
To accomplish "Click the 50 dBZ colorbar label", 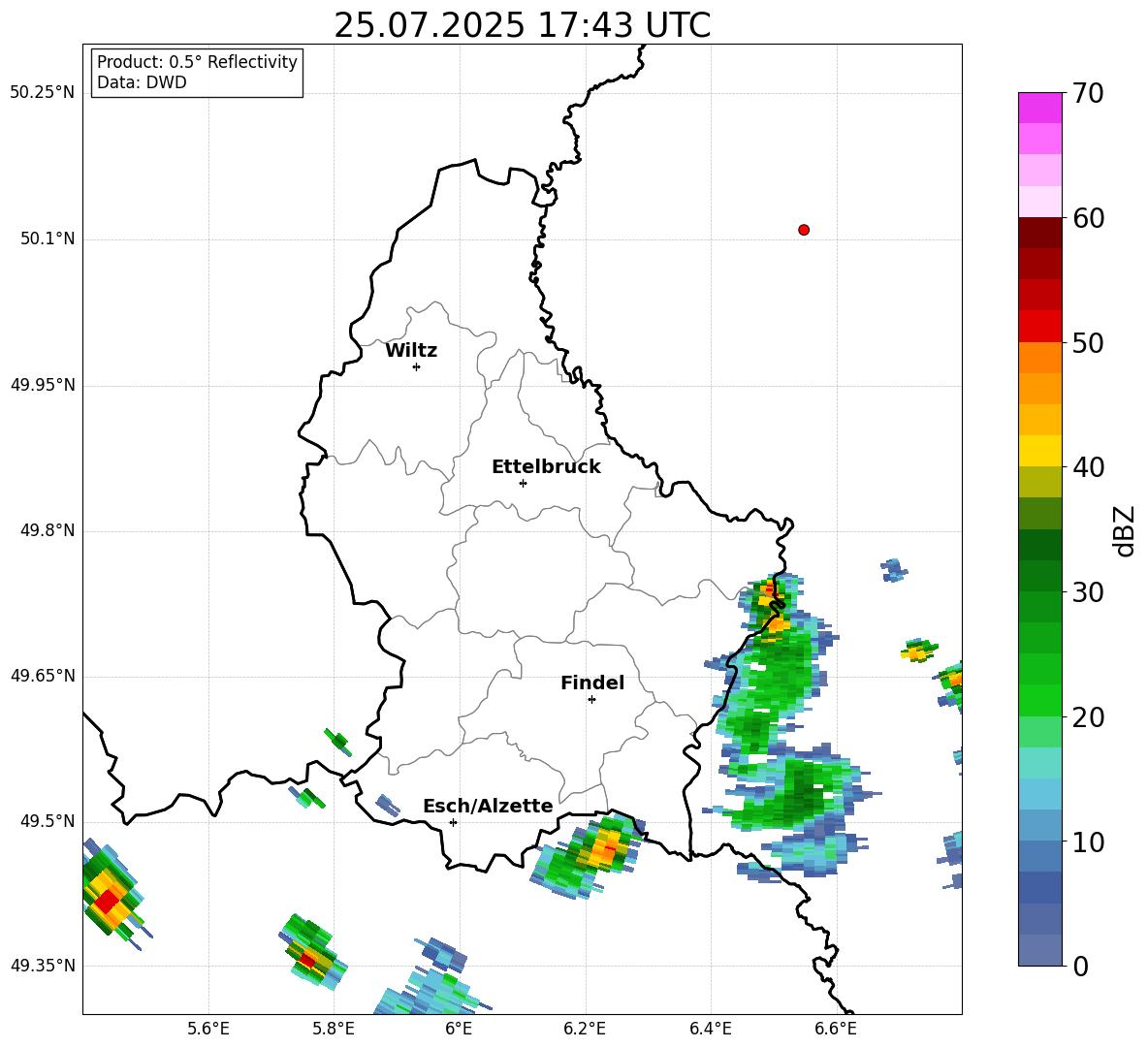I will click(1087, 342).
